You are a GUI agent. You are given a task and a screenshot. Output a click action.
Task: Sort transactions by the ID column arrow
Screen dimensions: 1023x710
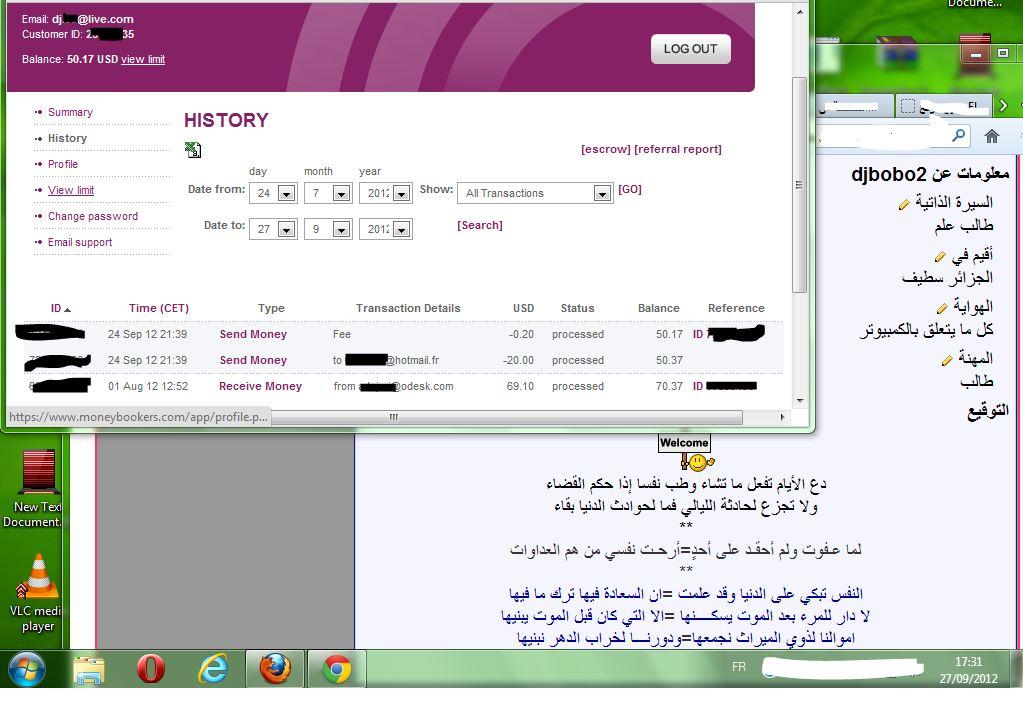(68, 309)
